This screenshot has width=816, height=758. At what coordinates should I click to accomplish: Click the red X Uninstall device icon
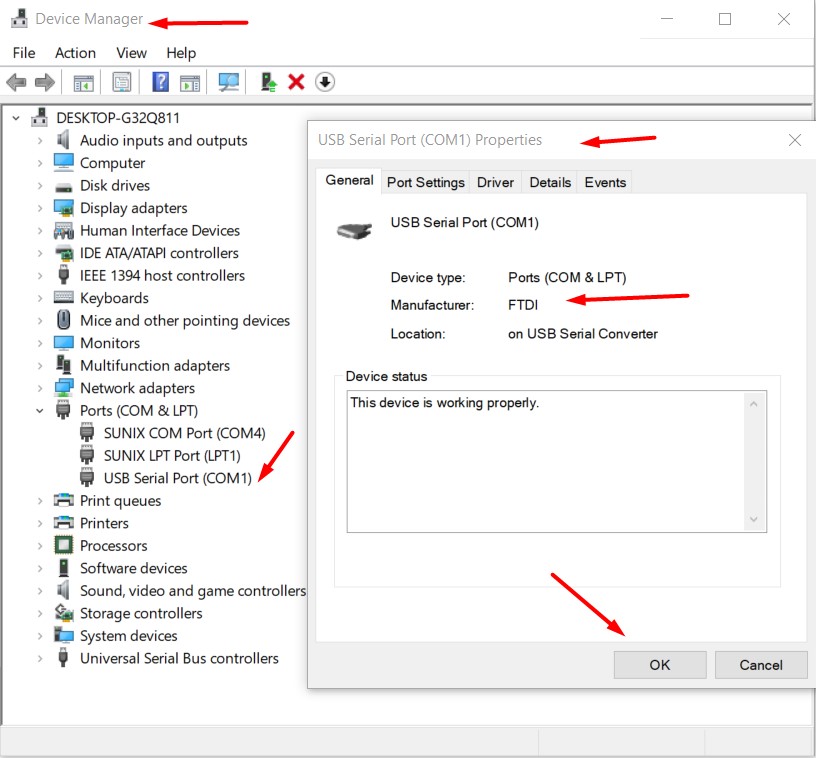tap(296, 82)
